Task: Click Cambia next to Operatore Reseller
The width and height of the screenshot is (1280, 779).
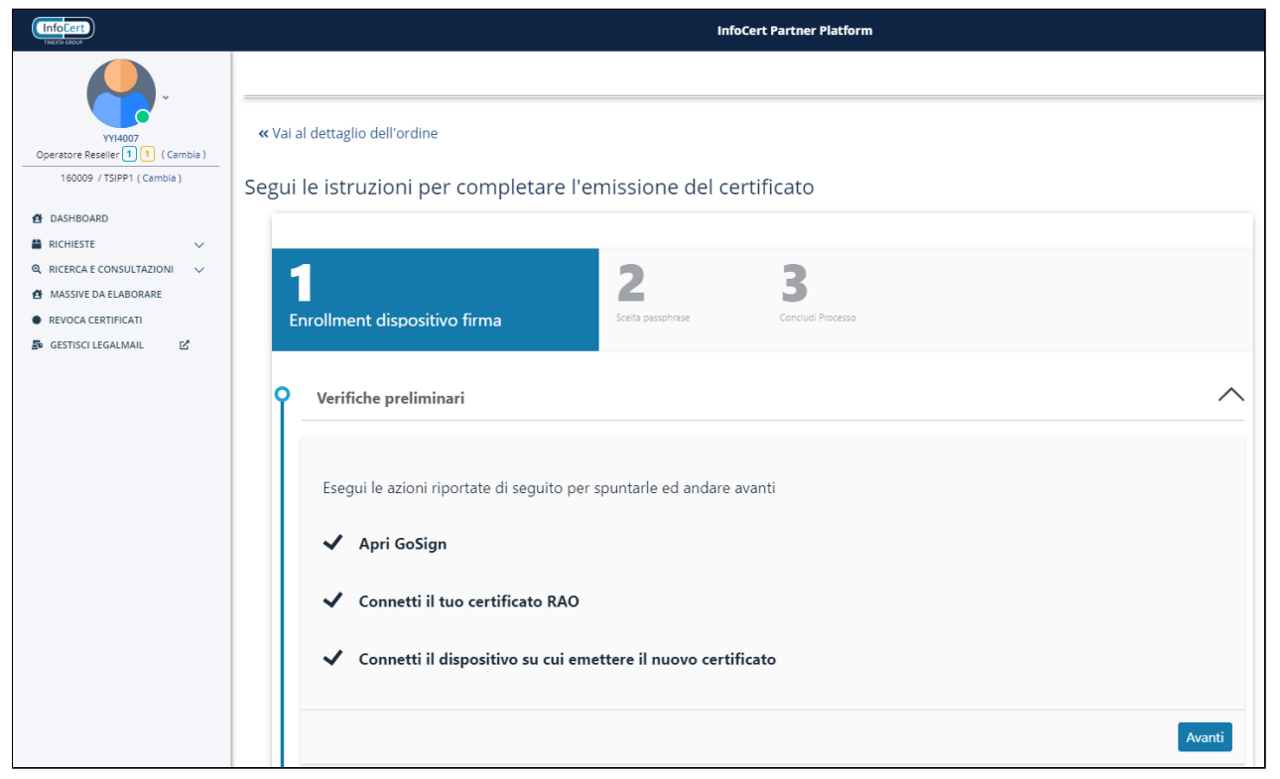Action: [x=183, y=155]
